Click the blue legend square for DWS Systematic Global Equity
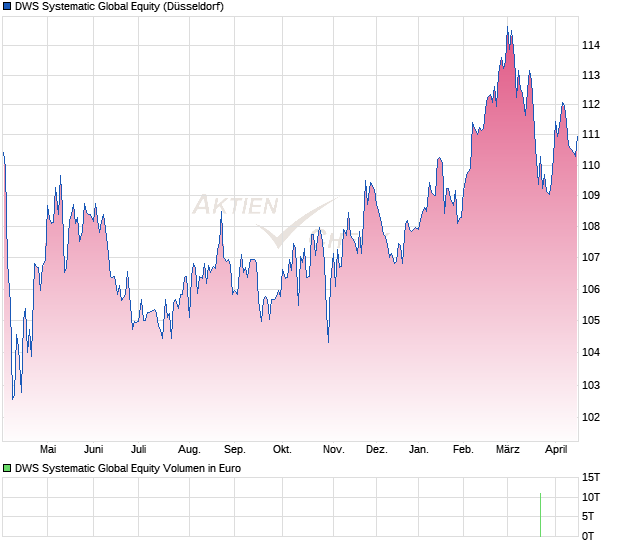Viewport: 620px width, 546px height. pyautogui.click(x=7, y=6)
